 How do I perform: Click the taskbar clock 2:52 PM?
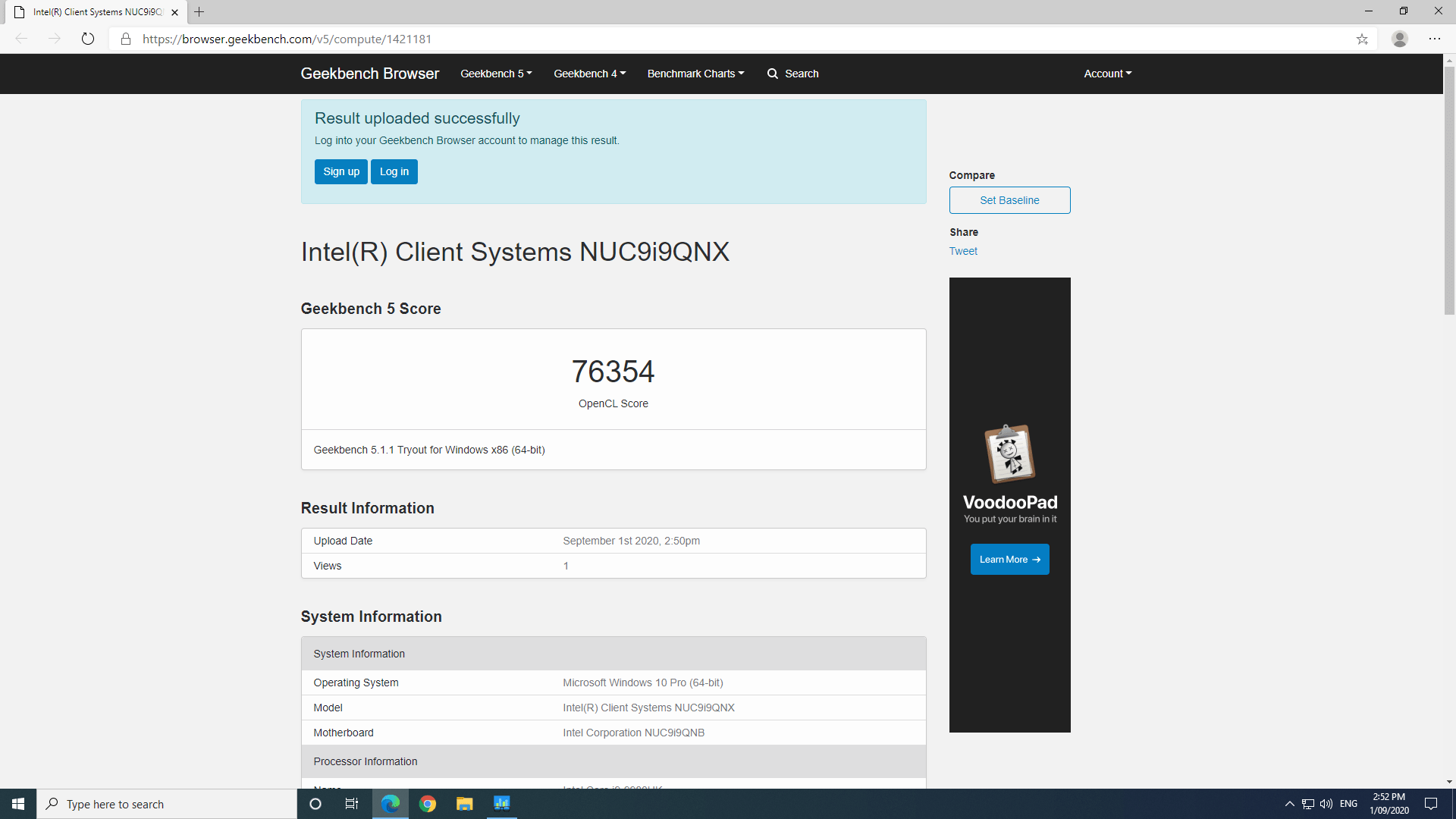[x=1389, y=804]
